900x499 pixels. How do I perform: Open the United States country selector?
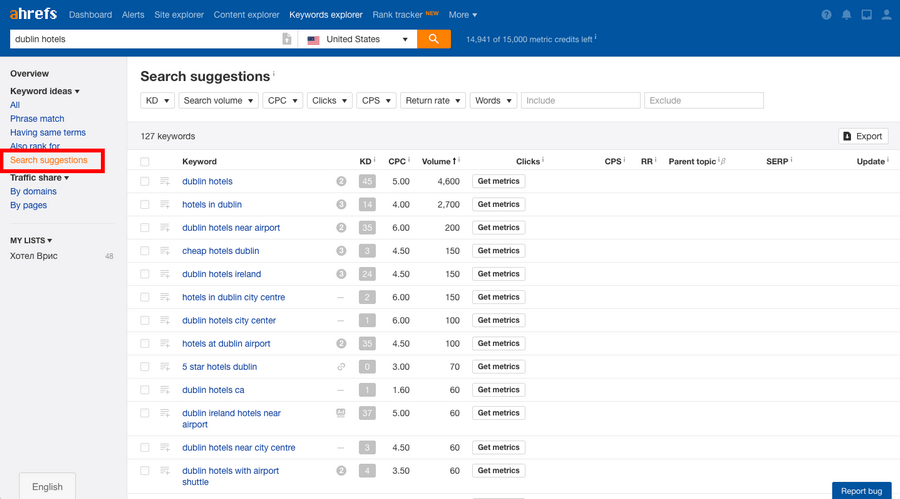pyautogui.click(x=357, y=39)
